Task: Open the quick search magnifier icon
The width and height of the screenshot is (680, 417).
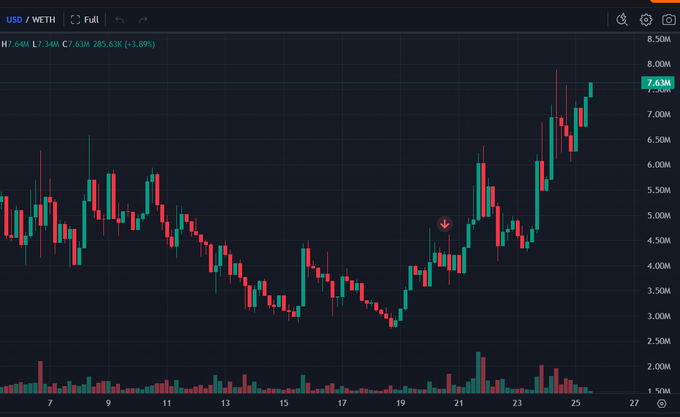Action: 622,20
